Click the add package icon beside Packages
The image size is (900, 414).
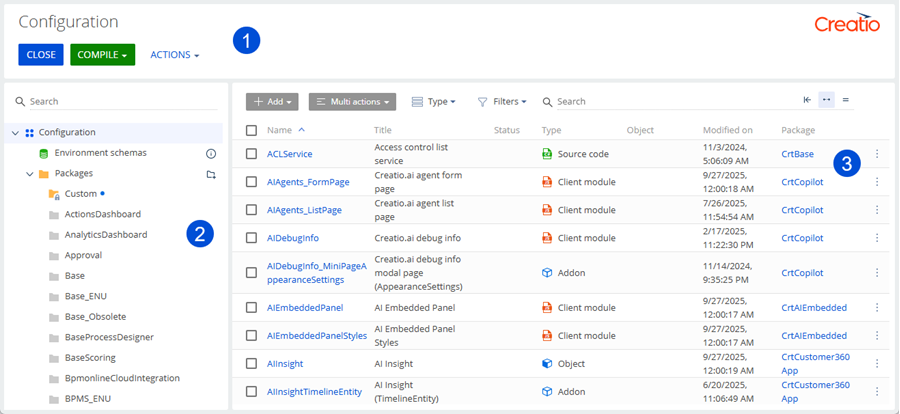coord(211,174)
